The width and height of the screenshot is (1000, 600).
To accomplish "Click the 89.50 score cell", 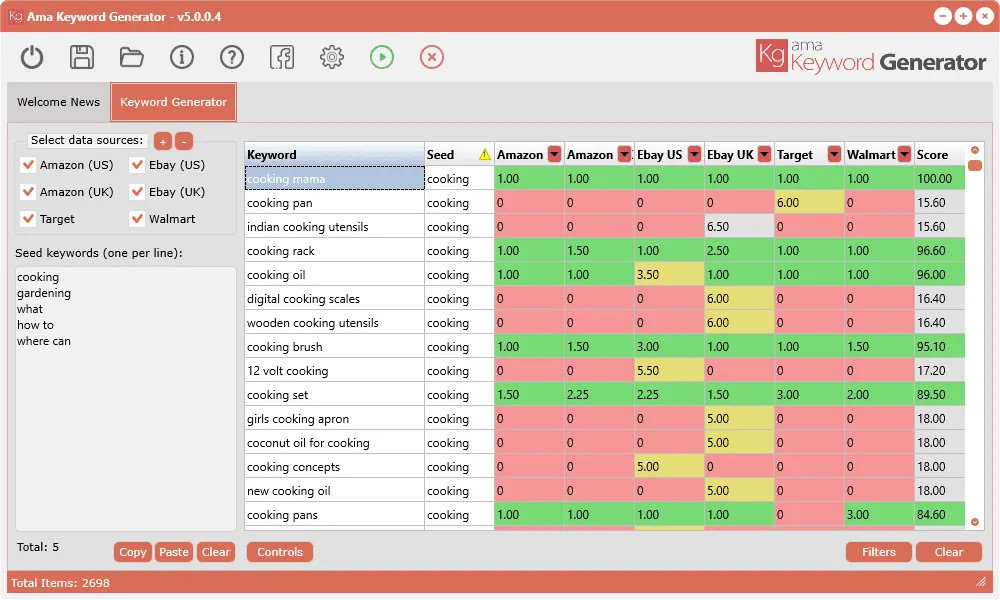I will [939, 395].
